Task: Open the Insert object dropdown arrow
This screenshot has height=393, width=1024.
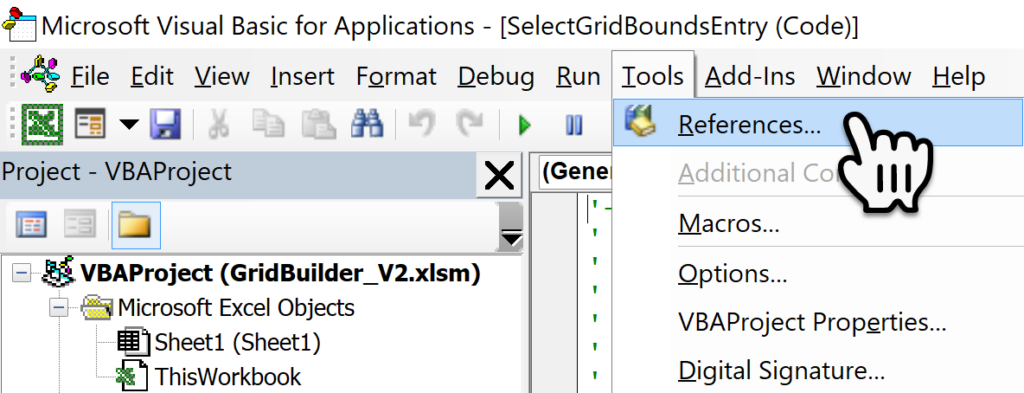Action: (x=129, y=123)
